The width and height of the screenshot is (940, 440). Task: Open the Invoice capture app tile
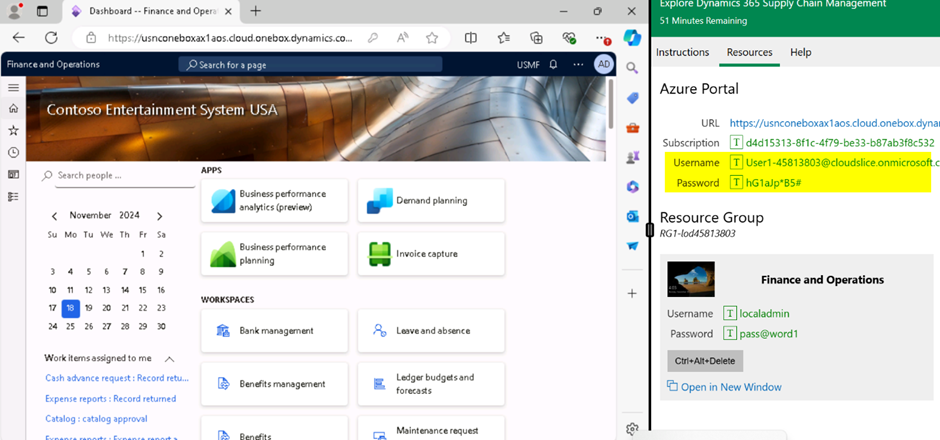(x=431, y=254)
